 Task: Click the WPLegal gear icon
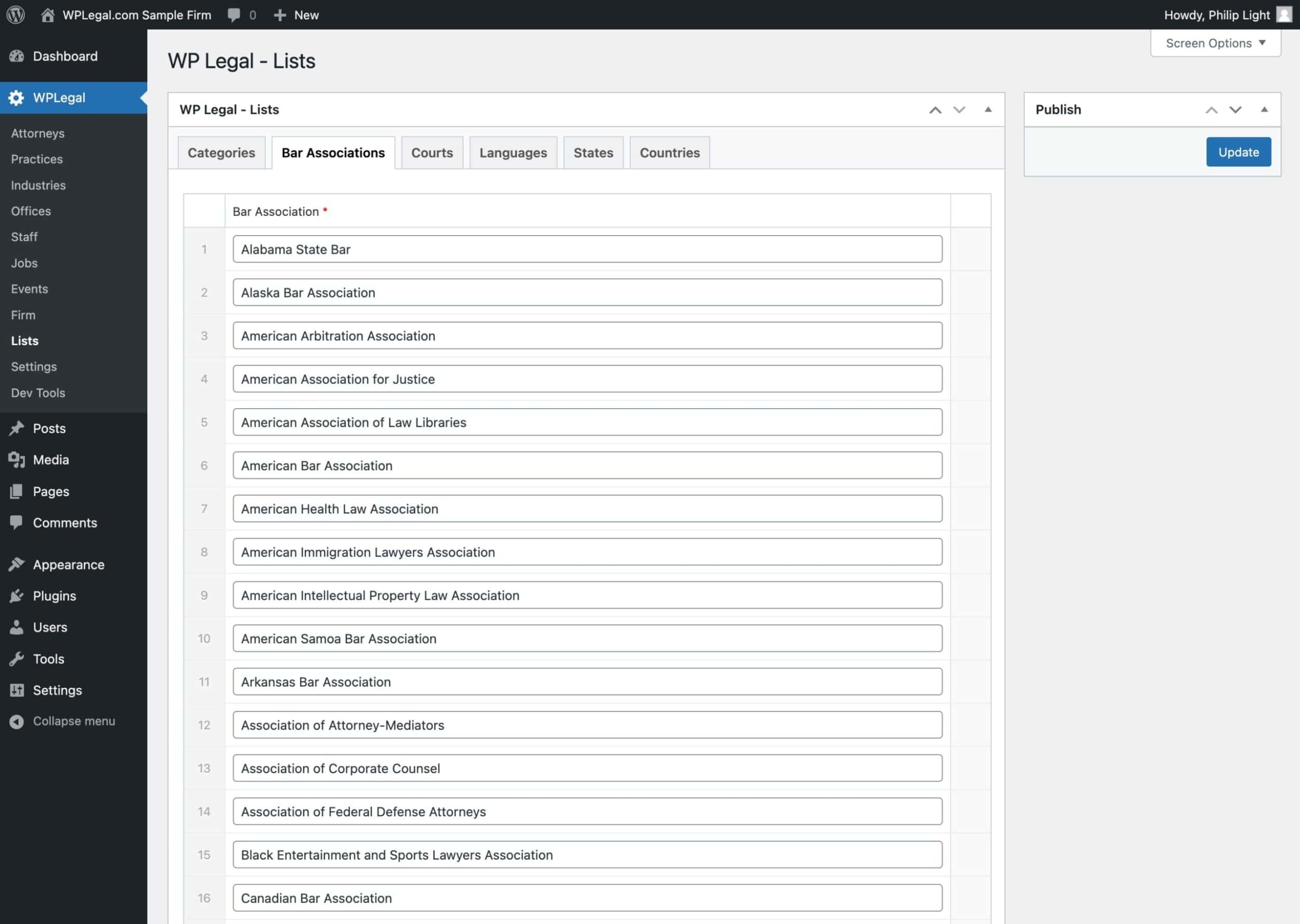pos(17,97)
